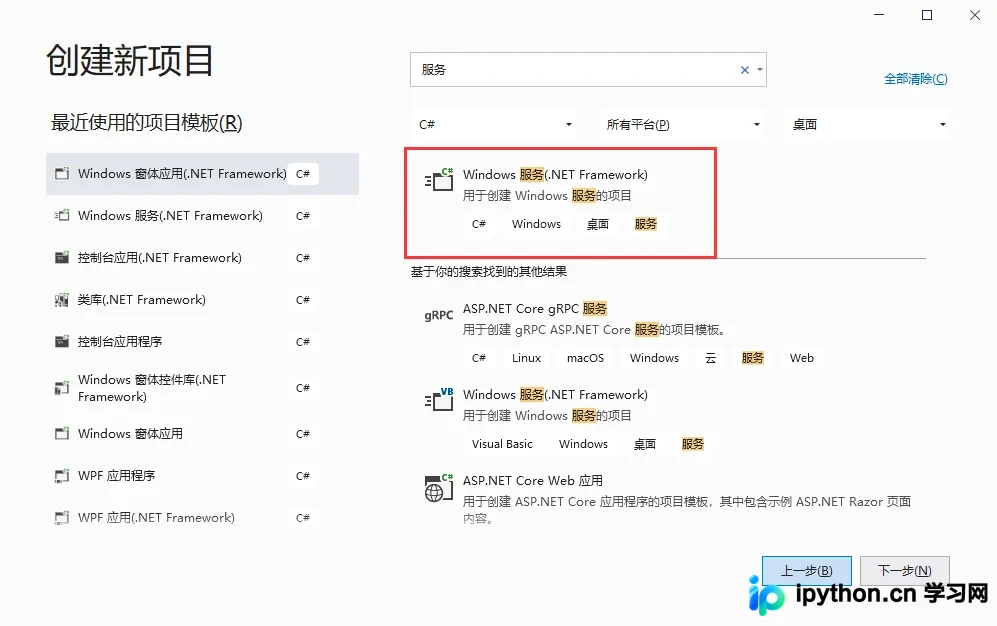Screen dimensions: 997x626
Task: Click Windows tag on gRPC 服务 result
Action: (x=654, y=358)
